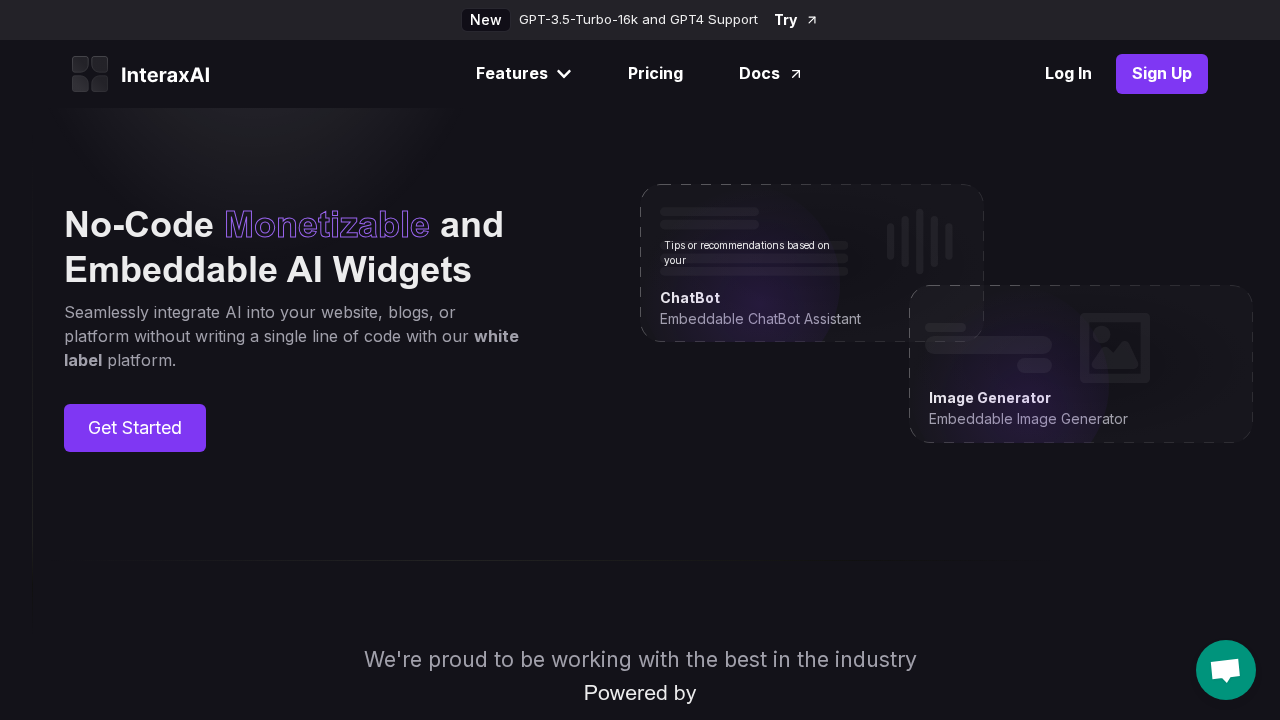
Task: Click the Image Generator widget preview
Action: pos(1080,364)
